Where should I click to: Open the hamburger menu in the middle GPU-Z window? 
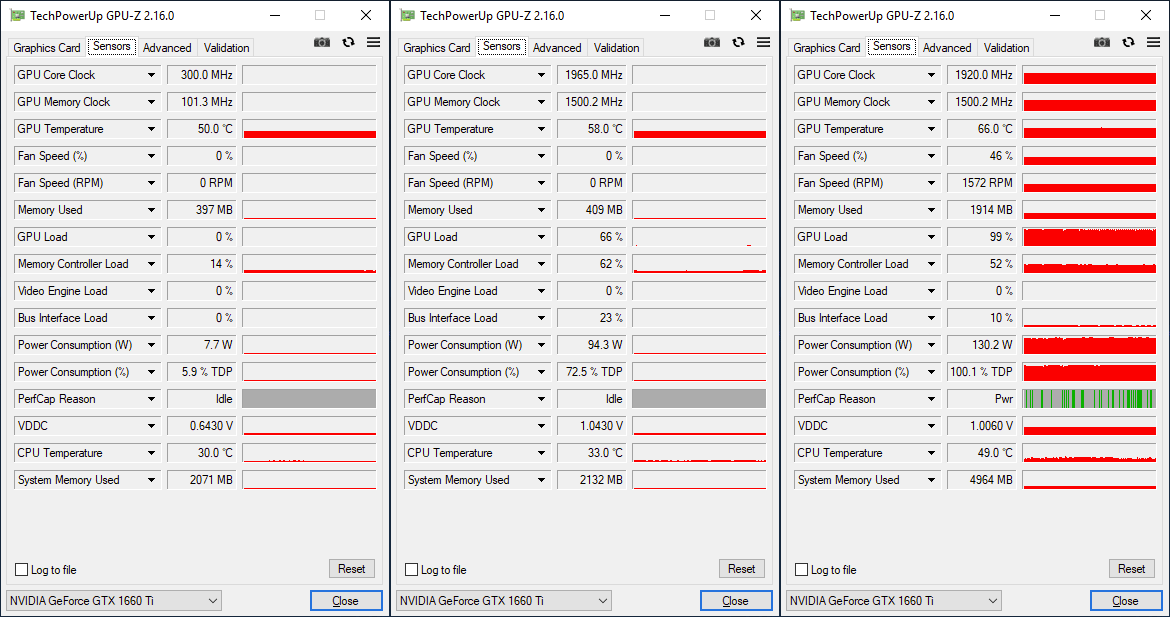click(763, 42)
